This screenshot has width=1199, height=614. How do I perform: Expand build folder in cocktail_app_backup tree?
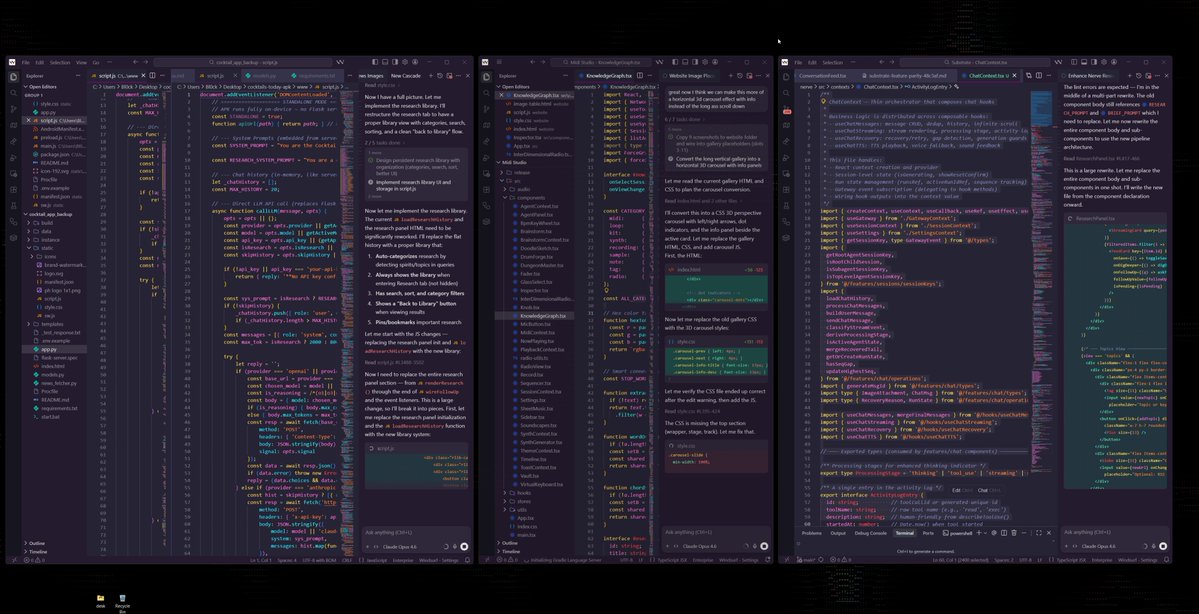(x=54, y=223)
